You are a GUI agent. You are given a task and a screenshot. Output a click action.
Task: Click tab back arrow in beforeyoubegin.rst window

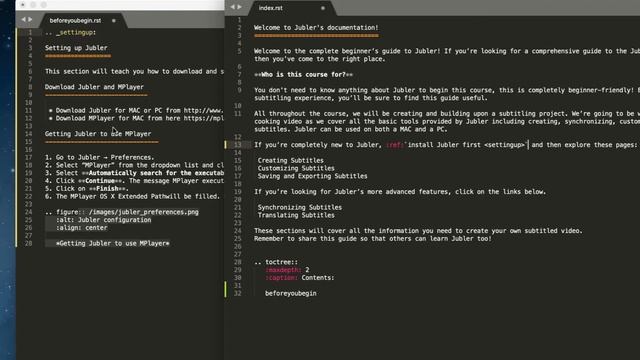(x=23, y=20)
